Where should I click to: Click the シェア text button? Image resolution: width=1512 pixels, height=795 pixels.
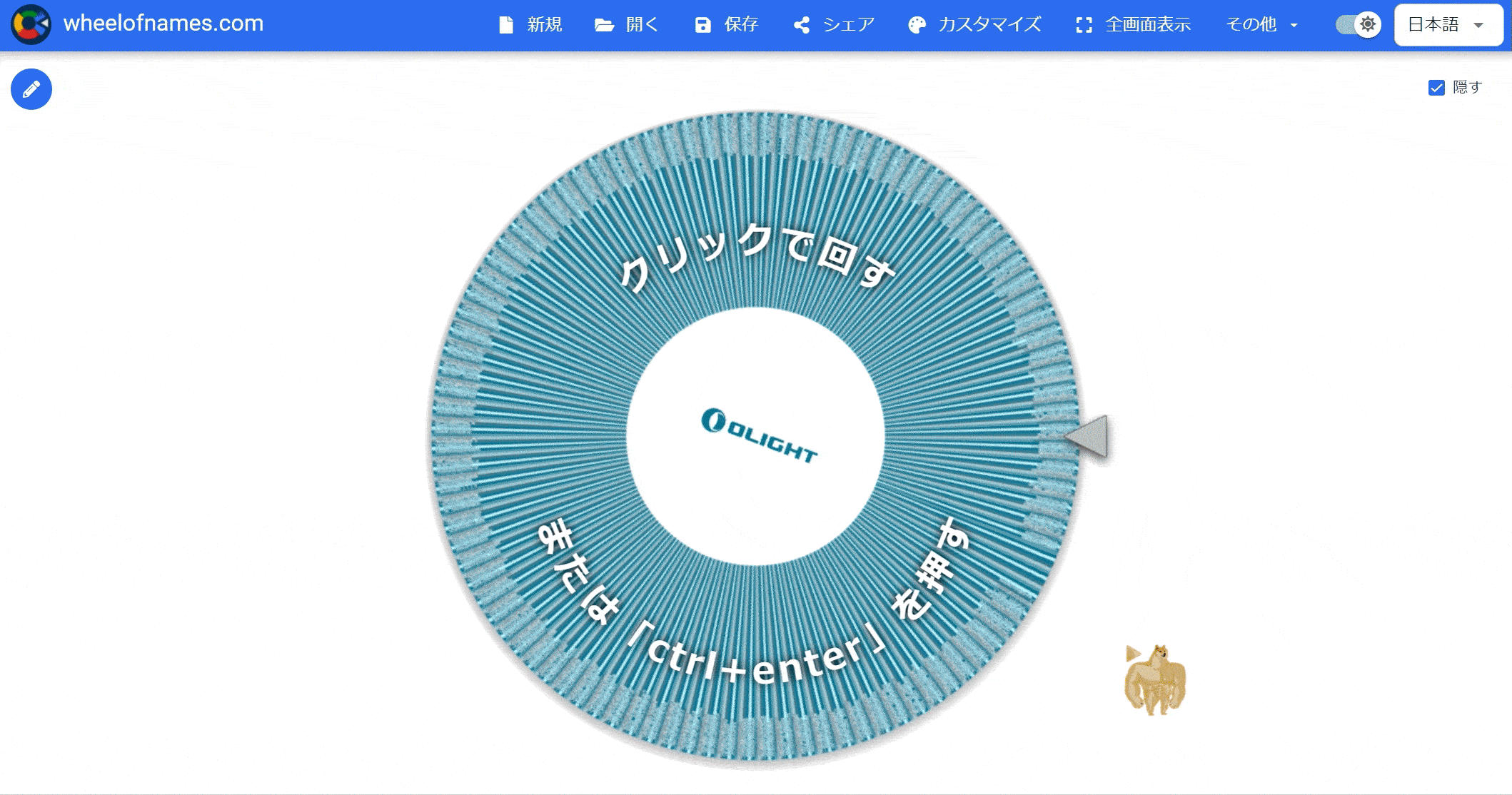(849, 25)
